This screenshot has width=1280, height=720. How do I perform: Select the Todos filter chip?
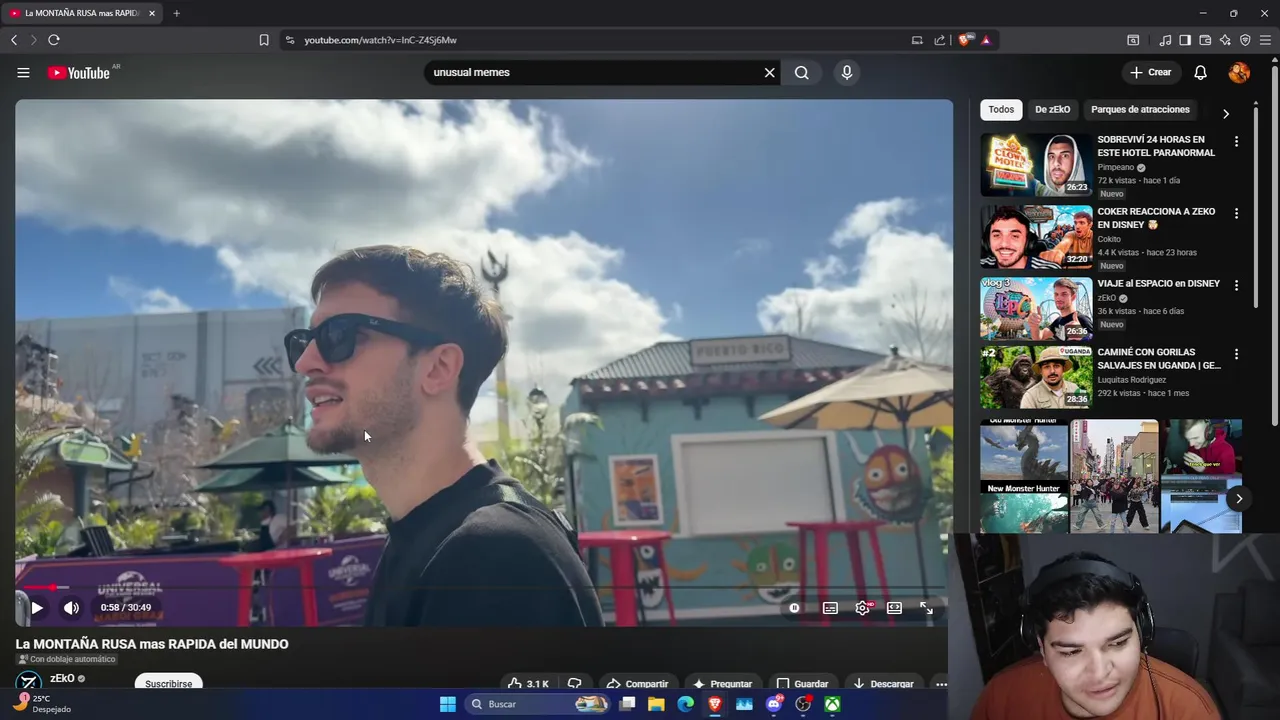[1001, 110]
